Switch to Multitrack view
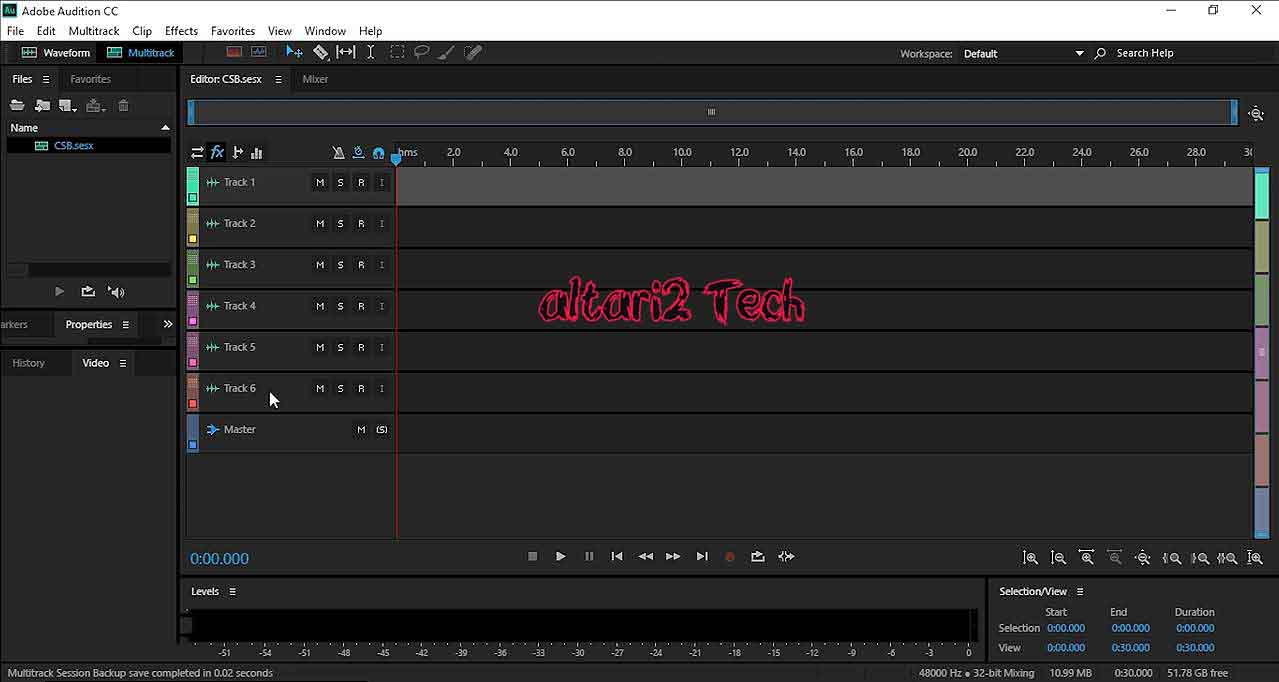 (x=141, y=52)
